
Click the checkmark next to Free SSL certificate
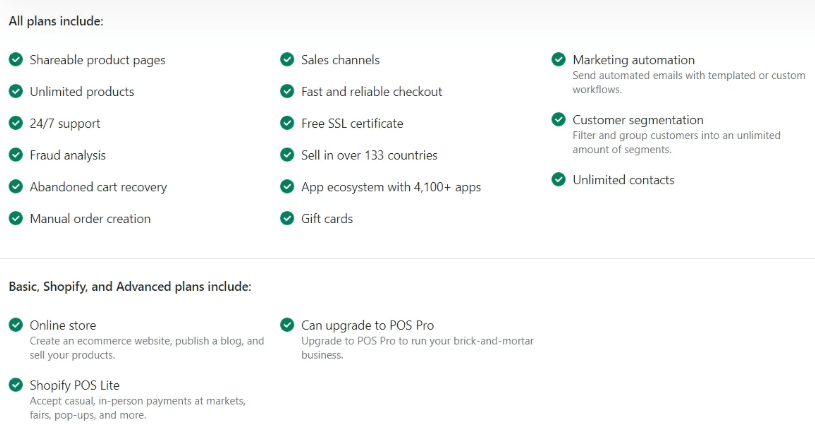pos(287,123)
